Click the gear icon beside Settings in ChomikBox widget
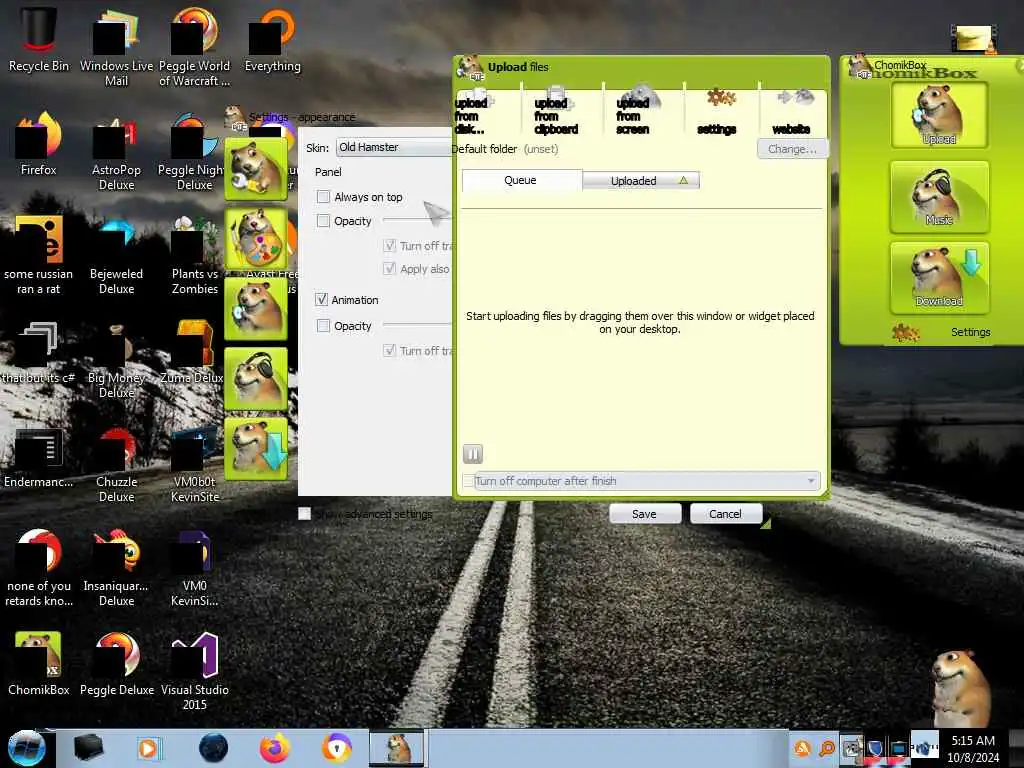This screenshot has width=1024, height=768. (906, 332)
